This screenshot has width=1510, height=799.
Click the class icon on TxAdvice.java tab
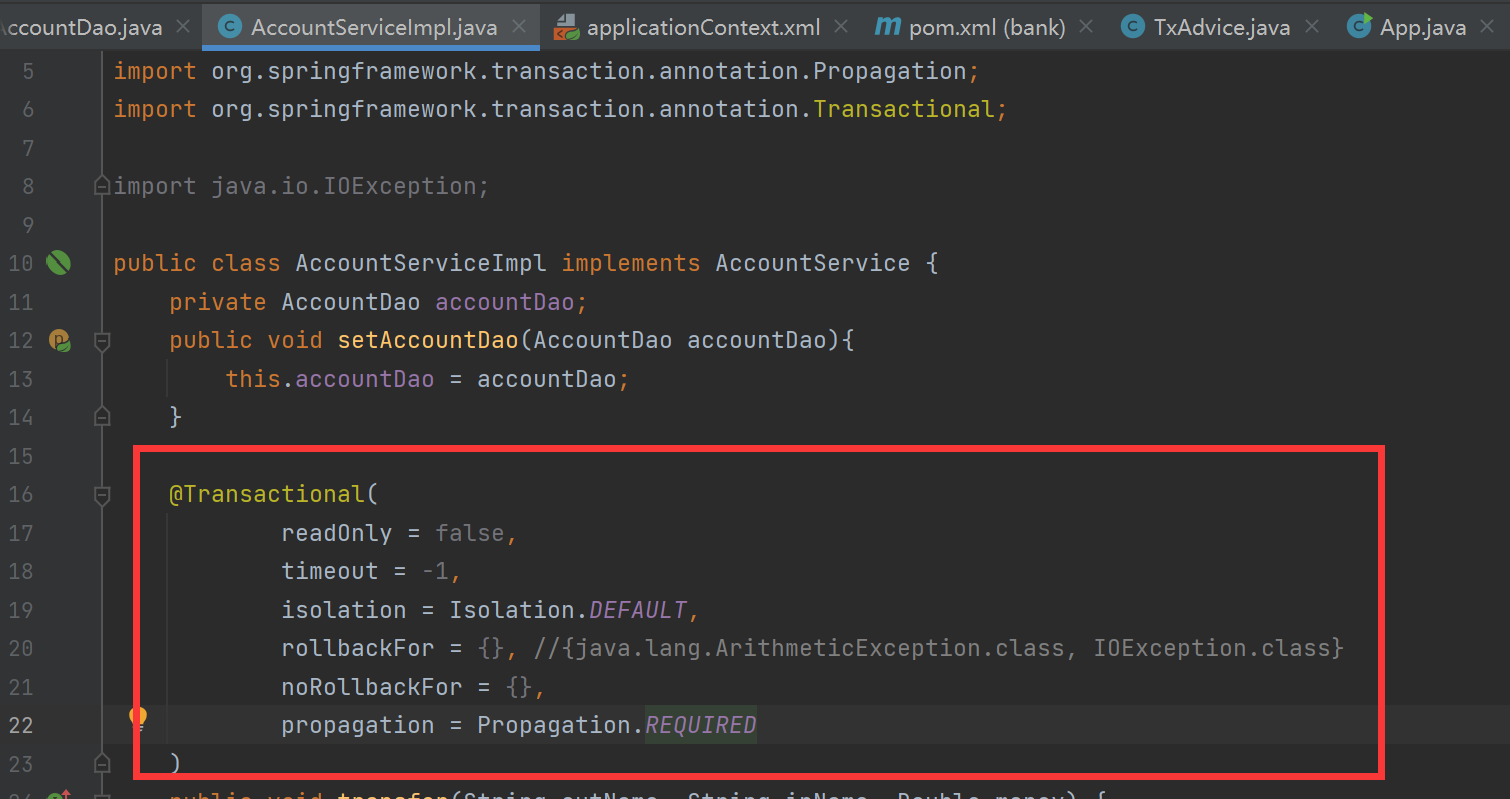coord(1133,27)
